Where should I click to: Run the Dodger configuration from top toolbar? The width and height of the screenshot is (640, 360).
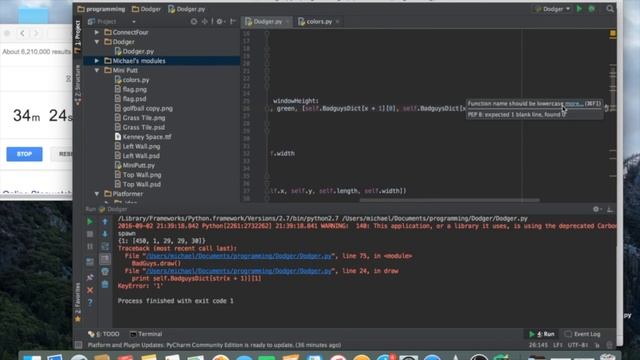pos(579,9)
